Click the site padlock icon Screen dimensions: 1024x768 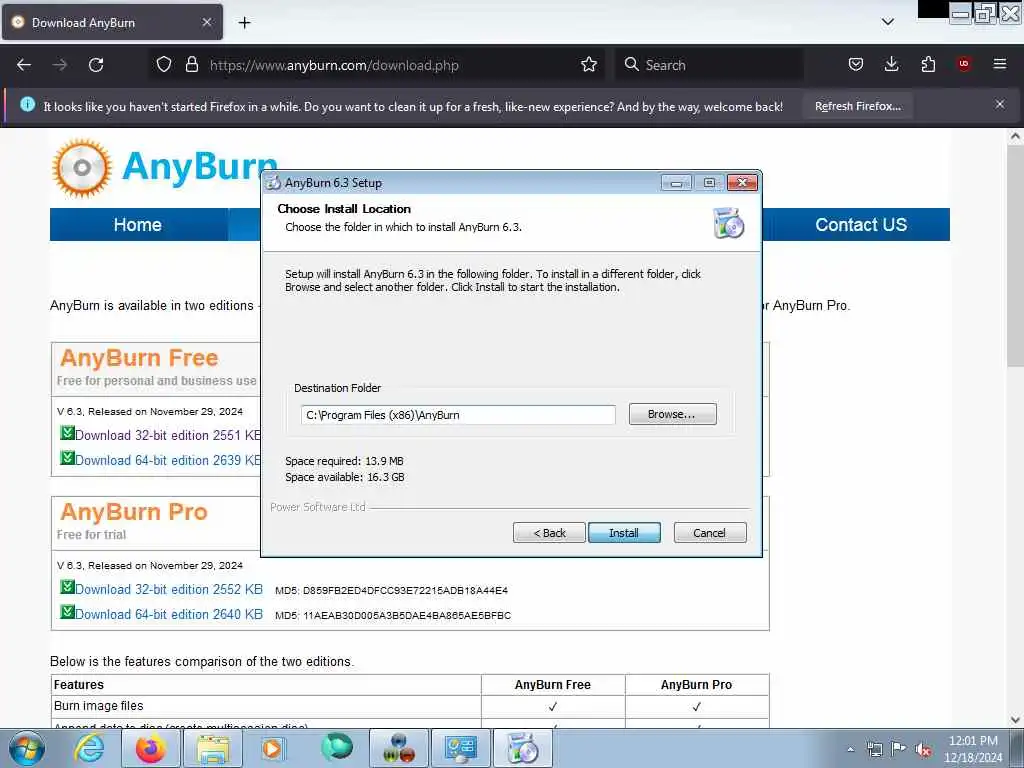191,65
